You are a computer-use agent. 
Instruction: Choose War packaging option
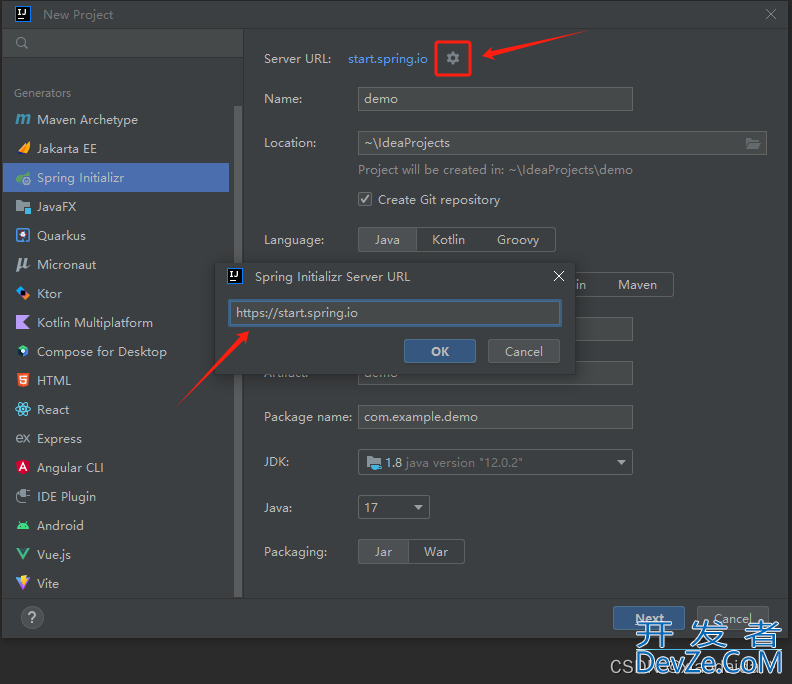coord(436,552)
